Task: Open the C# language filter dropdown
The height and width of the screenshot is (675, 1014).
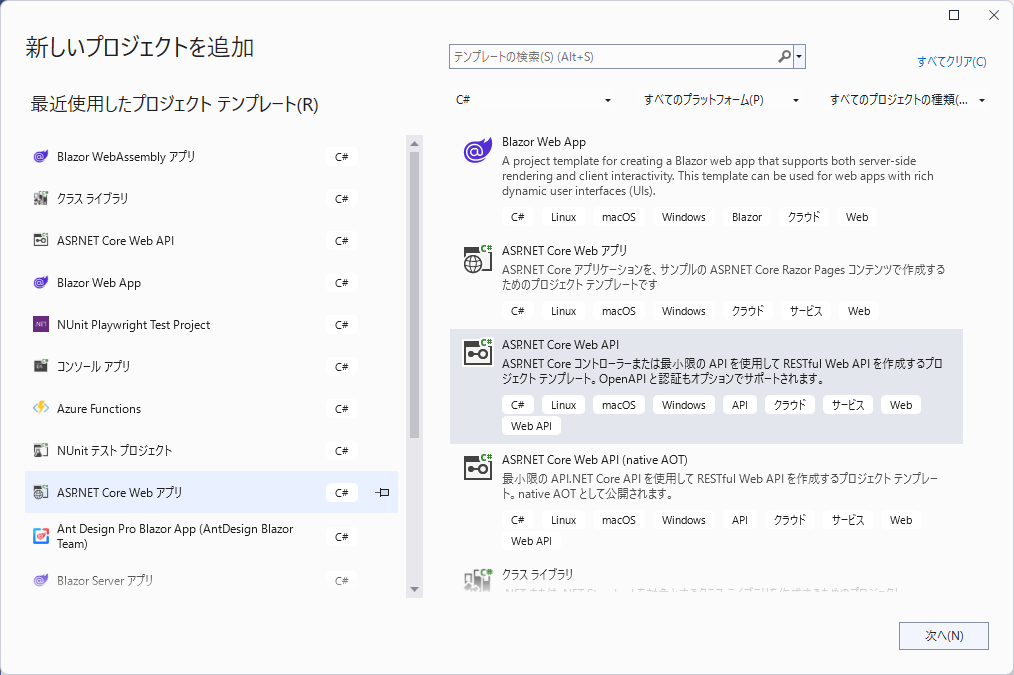Action: click(x=534, y=100)
